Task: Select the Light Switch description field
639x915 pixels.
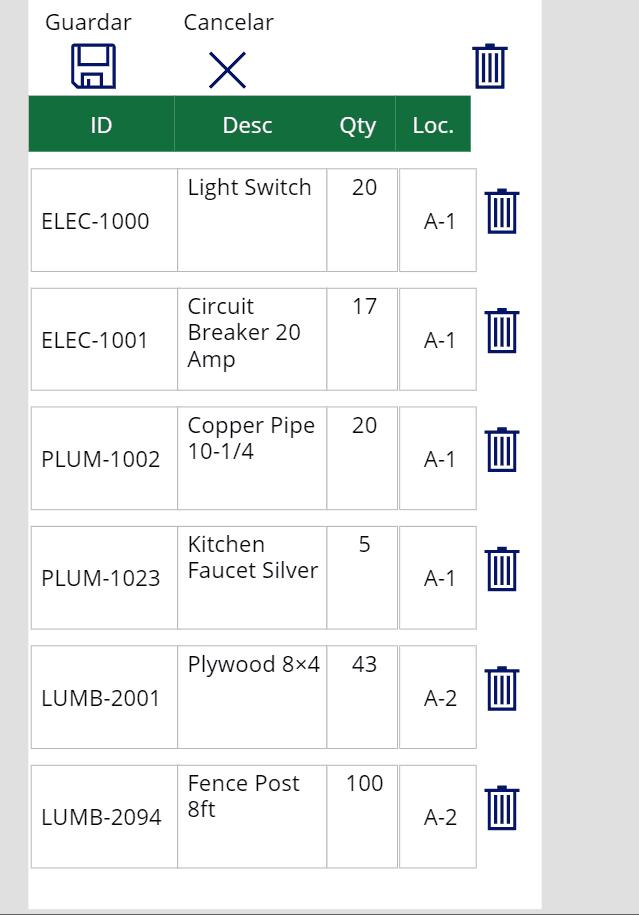Action: (x=252, y=220)
